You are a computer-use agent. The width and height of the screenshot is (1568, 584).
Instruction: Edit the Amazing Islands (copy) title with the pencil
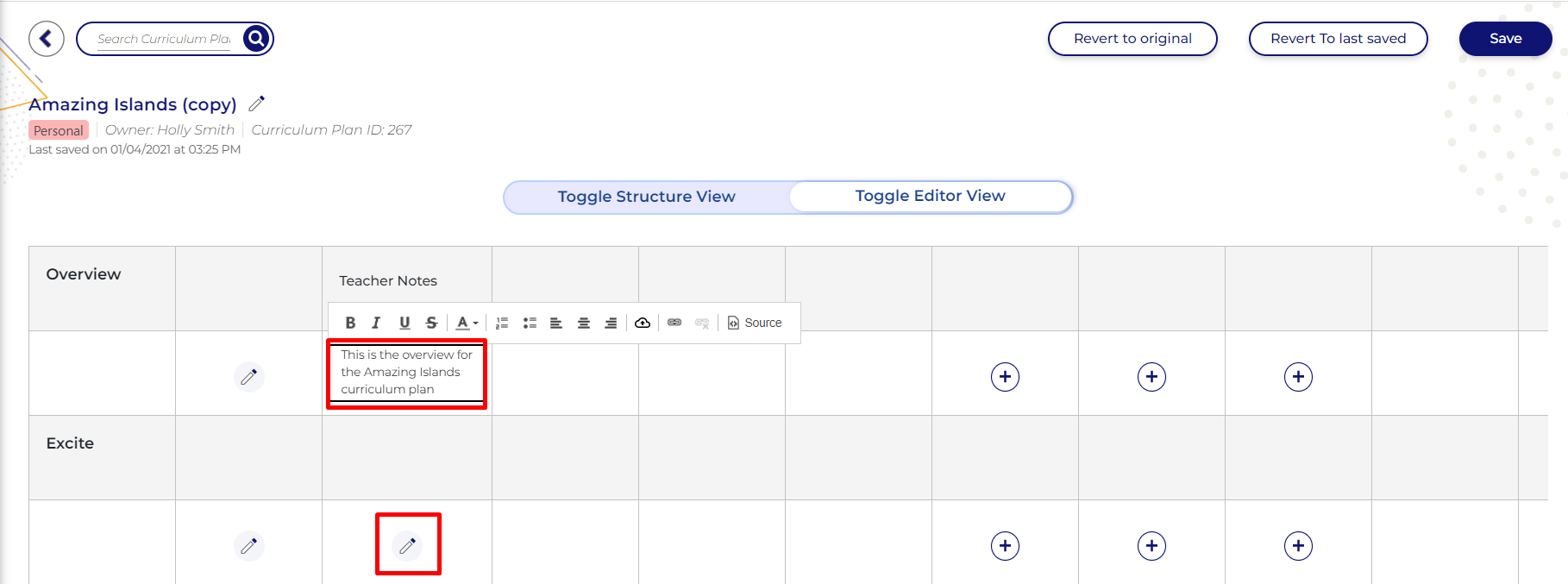pos(256,104)
